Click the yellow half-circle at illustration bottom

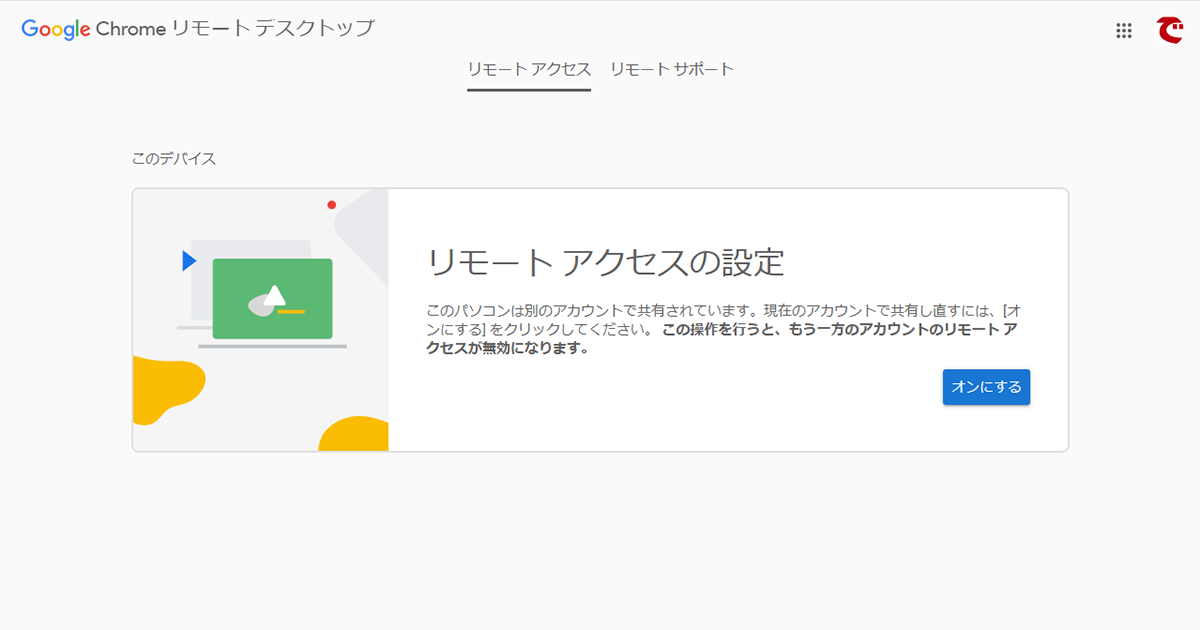tap(355, 433)
